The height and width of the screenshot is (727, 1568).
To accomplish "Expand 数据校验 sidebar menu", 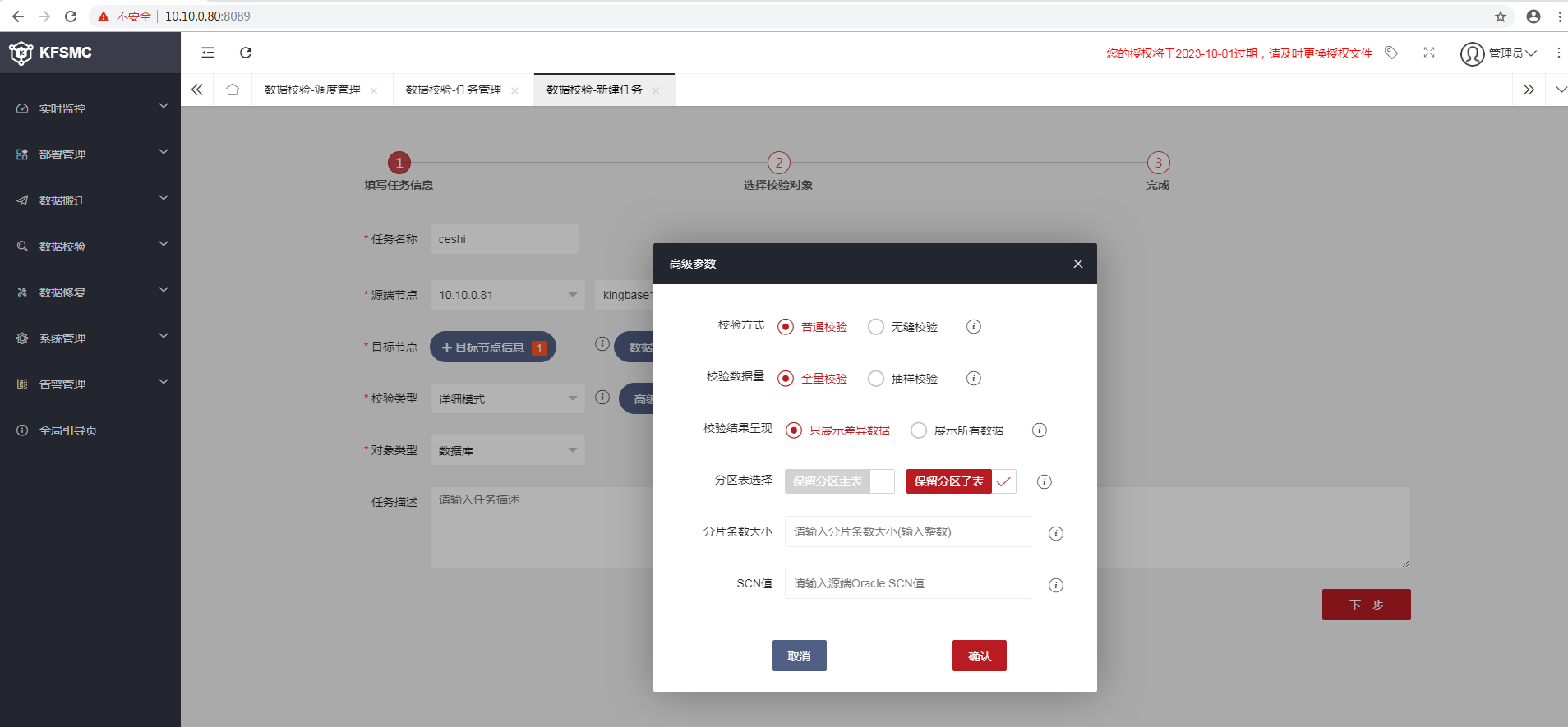I will pos(90,246).
